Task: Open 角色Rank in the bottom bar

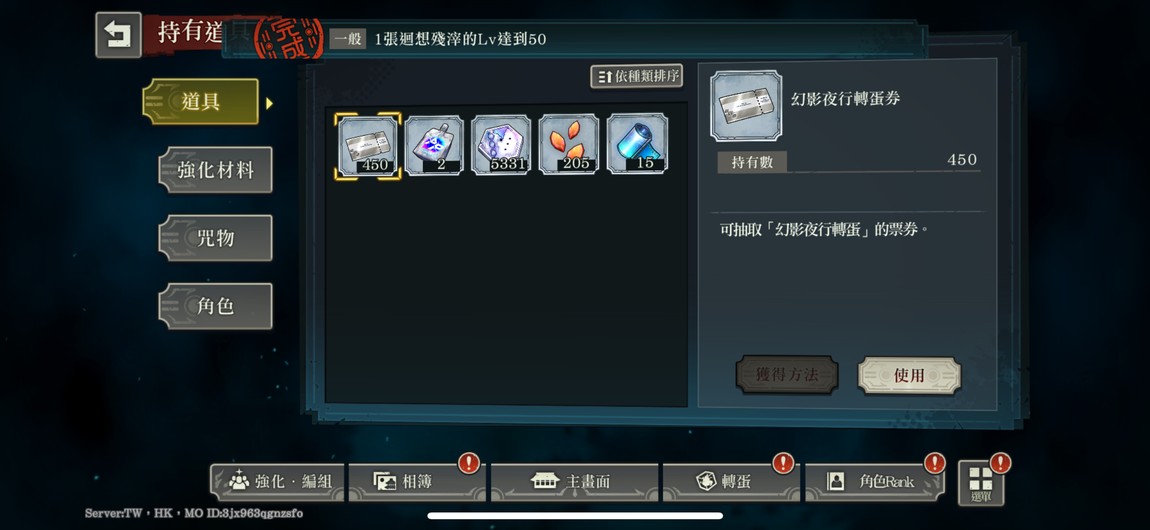Action: [x=875, y=482]
